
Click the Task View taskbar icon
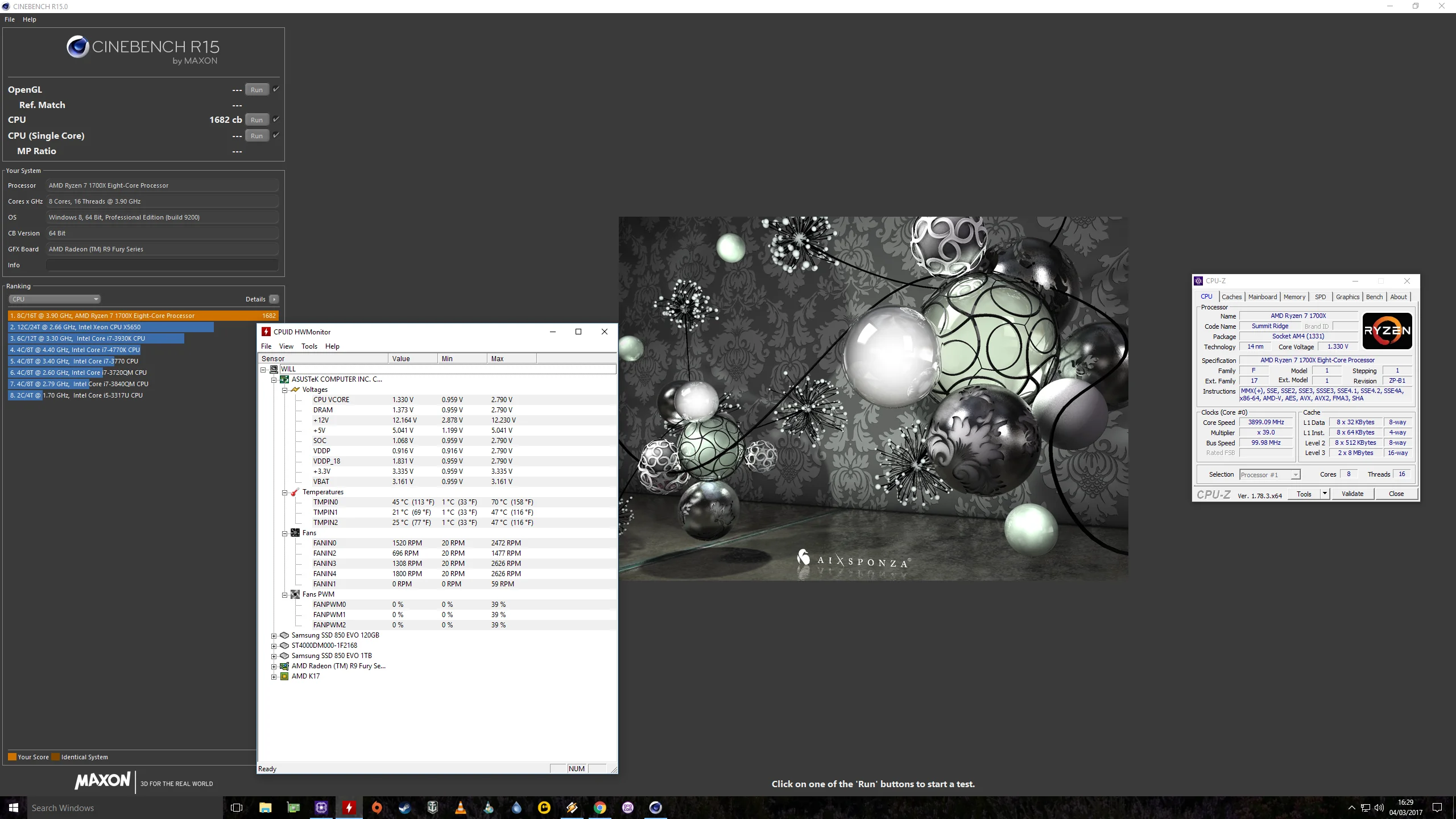237,808
